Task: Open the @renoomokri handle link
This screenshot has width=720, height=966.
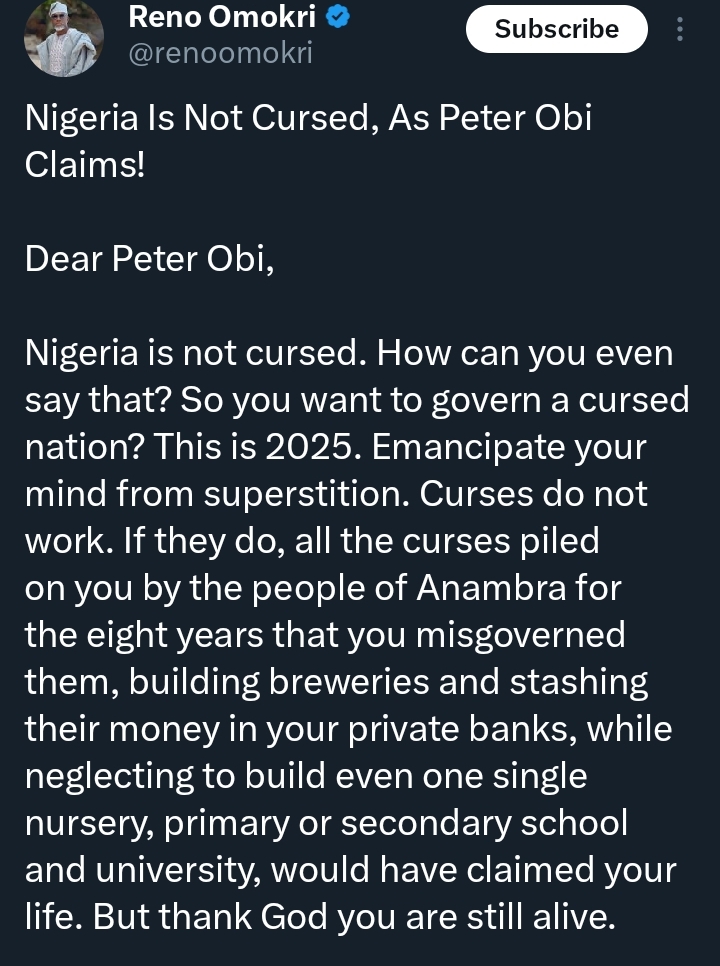Action: click(220, 52)
